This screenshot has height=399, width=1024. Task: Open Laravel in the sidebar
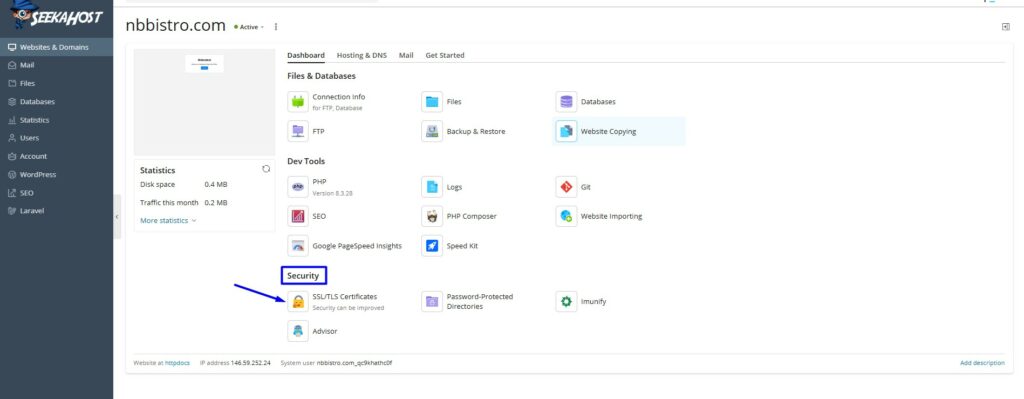coord(56,211)
